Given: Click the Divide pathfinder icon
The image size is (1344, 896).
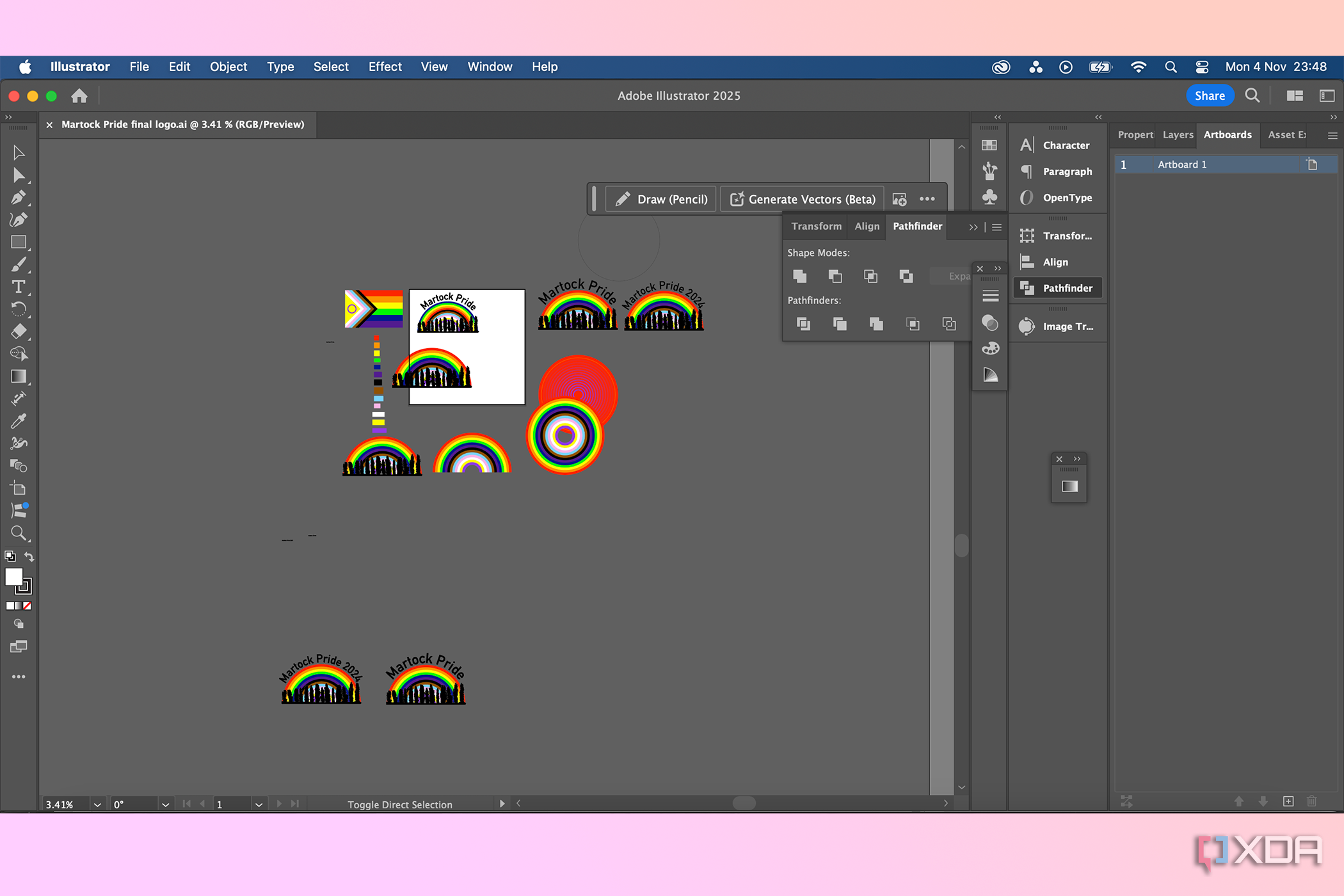Looking at the screenshot, I should 803,324.
